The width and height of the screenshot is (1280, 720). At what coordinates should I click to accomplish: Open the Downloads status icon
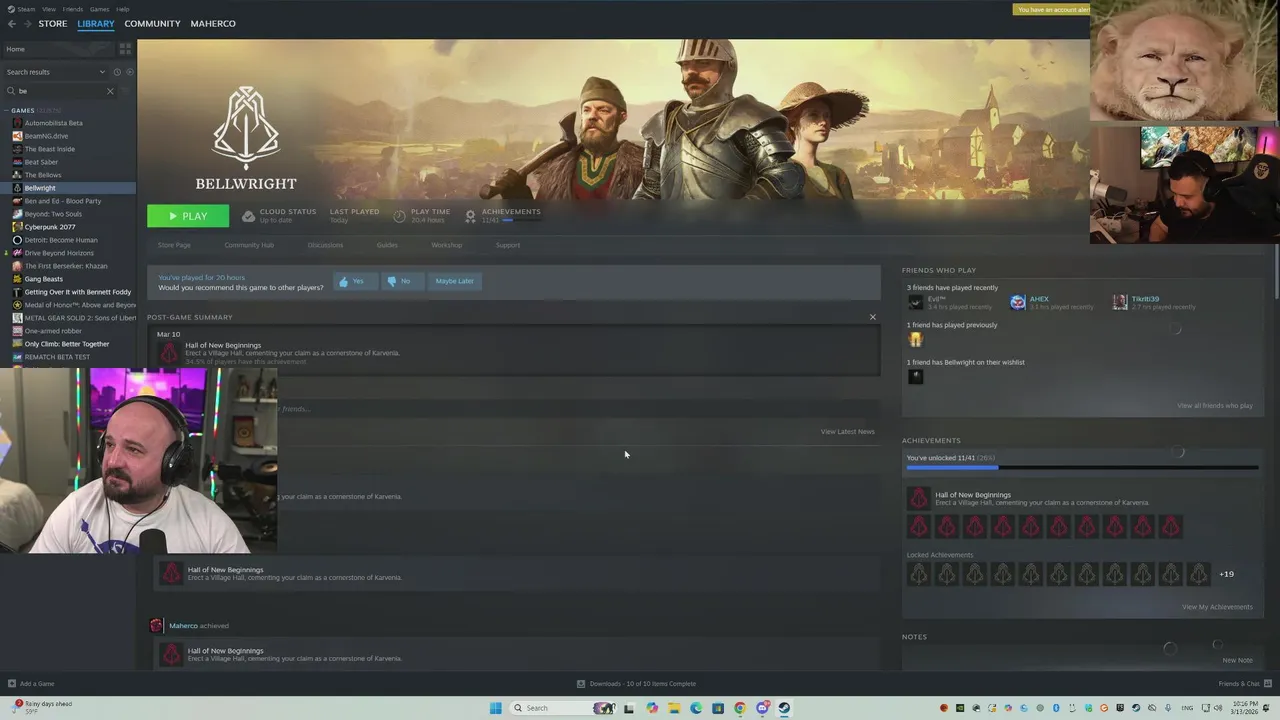click(x=581, y=684)
